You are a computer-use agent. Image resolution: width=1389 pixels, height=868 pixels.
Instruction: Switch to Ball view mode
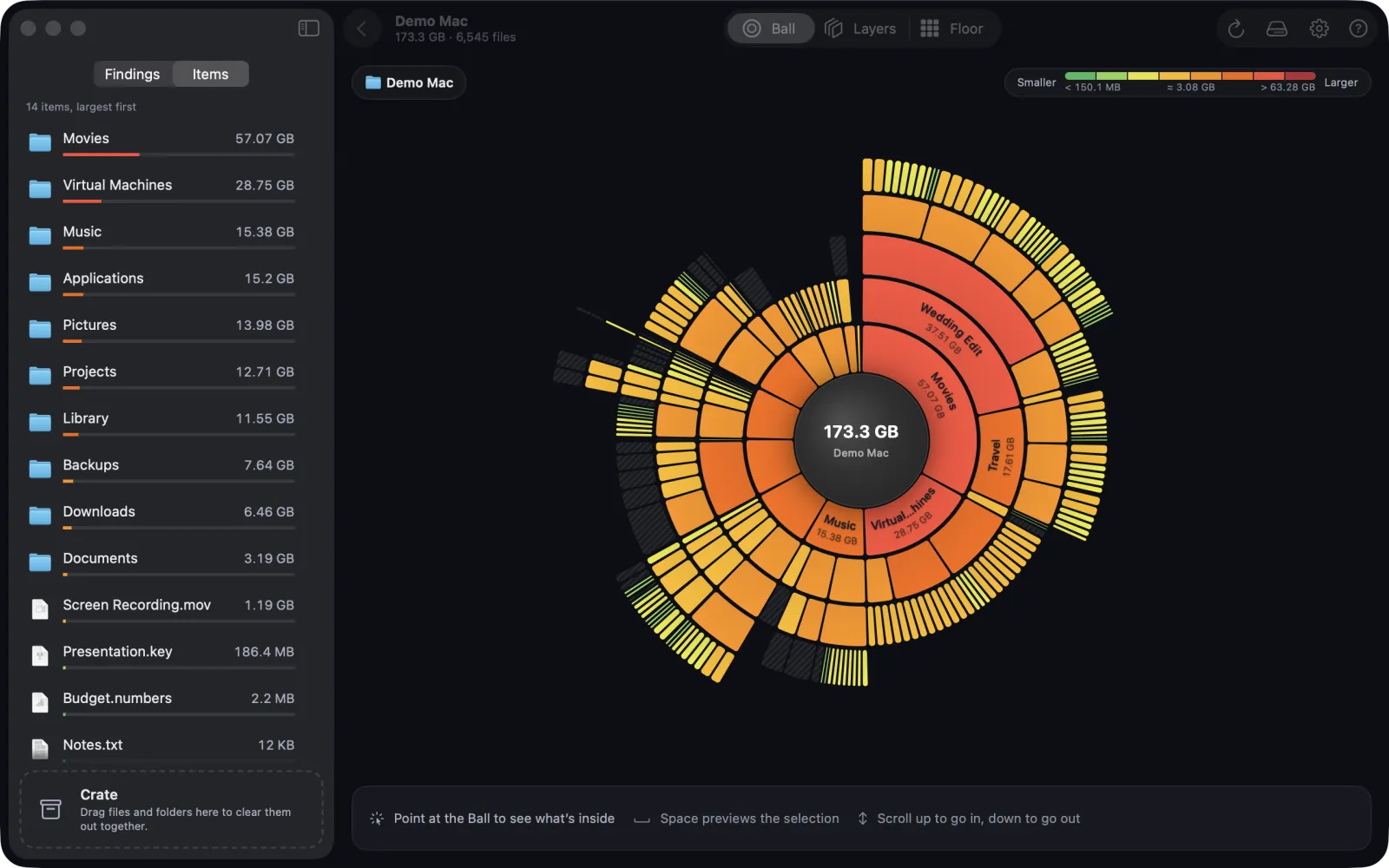[x=770, y=29]
